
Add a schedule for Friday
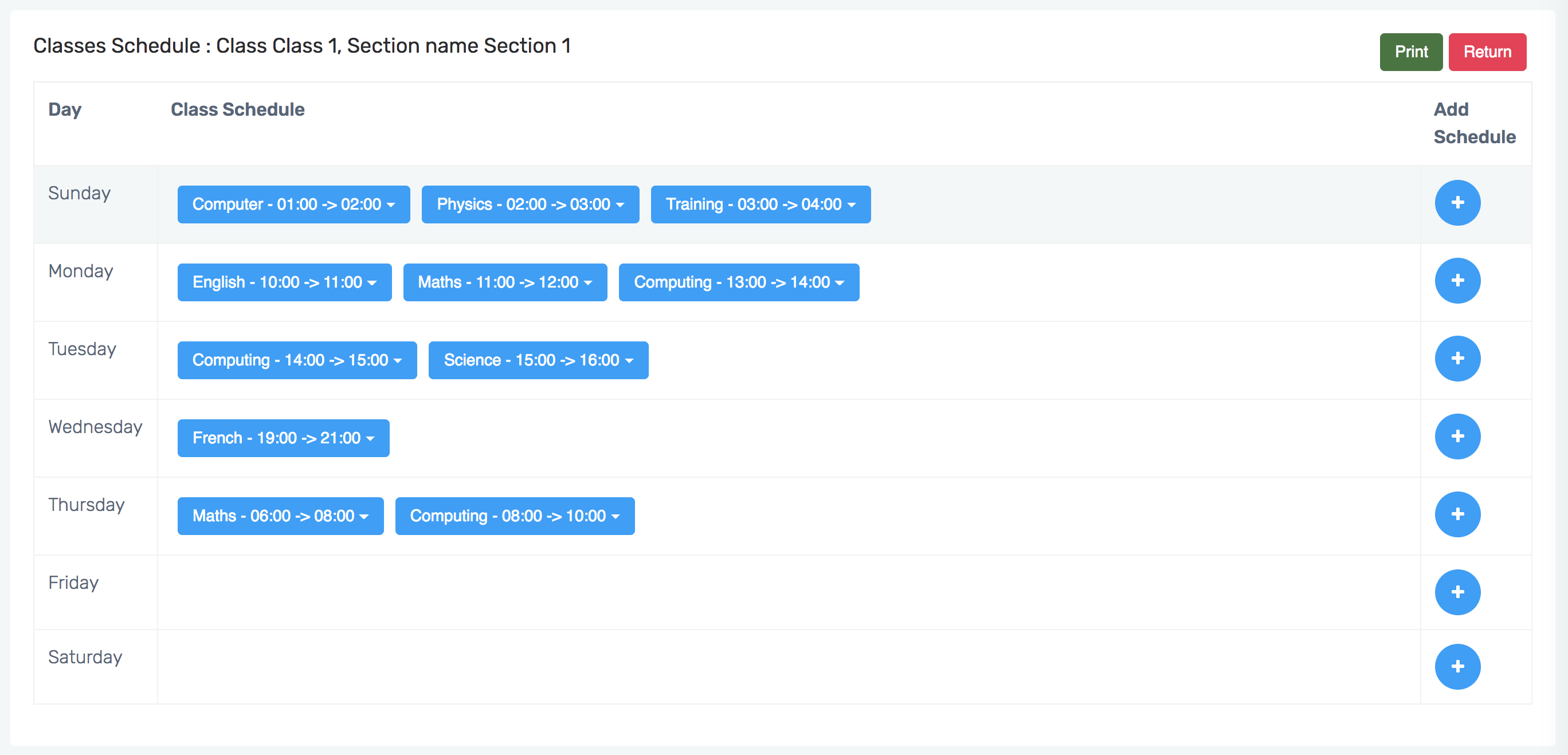coord(1457,592)
